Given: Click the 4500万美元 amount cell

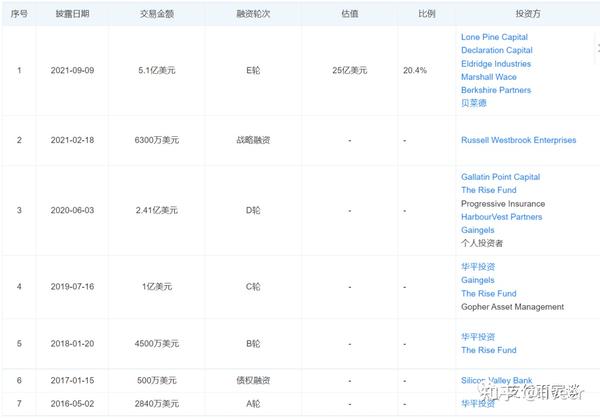Looking at the screenshot, I should coord(157,343).
